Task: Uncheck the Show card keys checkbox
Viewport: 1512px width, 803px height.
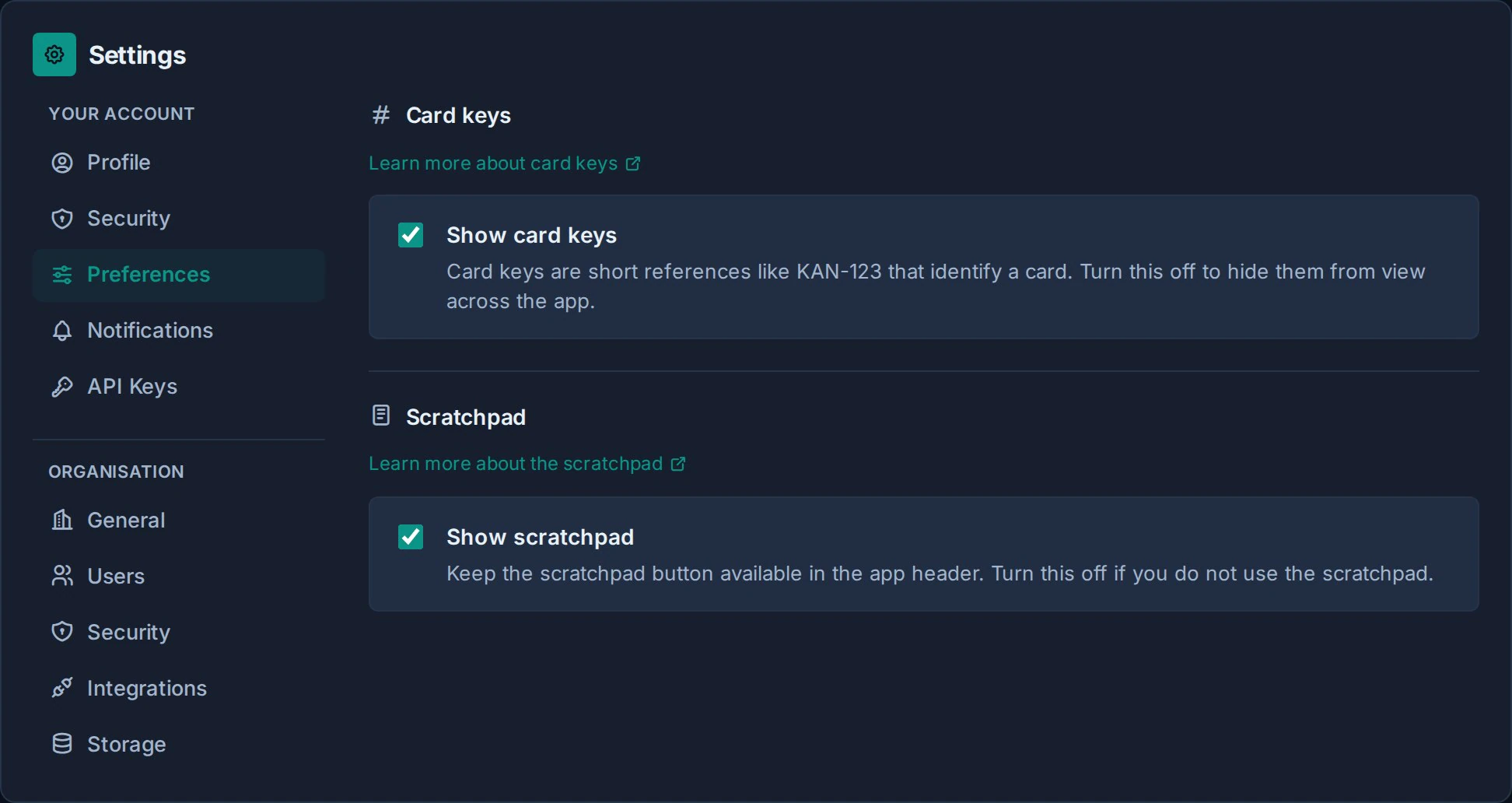Action: 411,235
